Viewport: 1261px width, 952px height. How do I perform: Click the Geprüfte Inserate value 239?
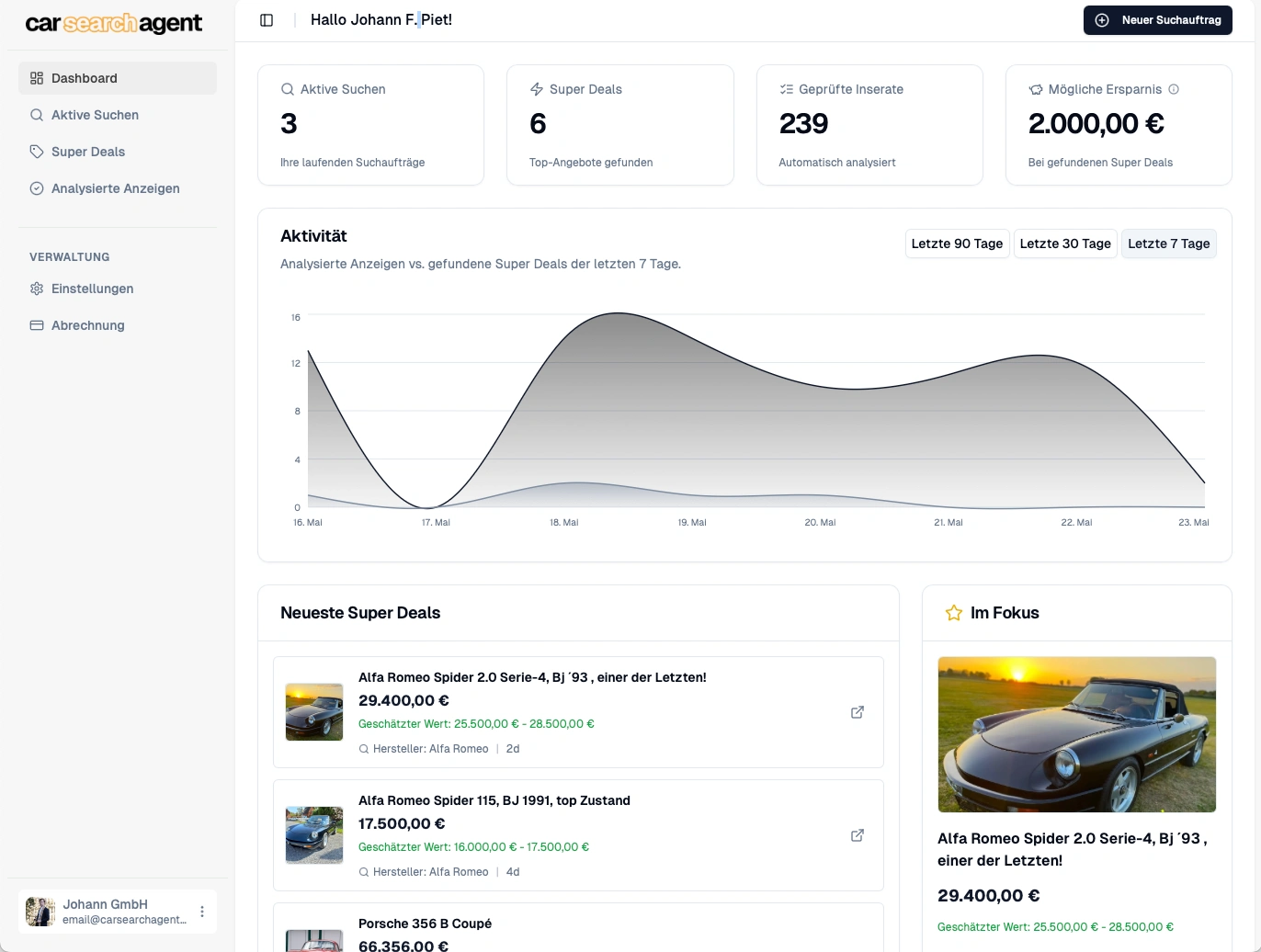[803, 124]
